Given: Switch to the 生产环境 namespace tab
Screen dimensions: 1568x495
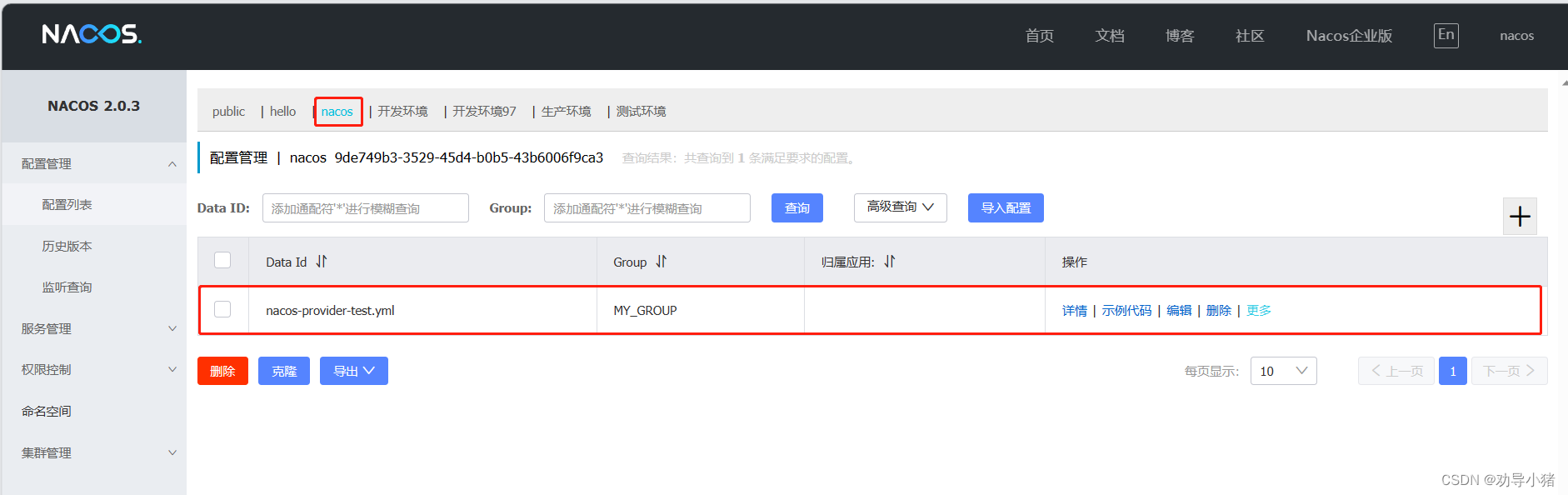Looking at the screenshot, I should 566,111.
